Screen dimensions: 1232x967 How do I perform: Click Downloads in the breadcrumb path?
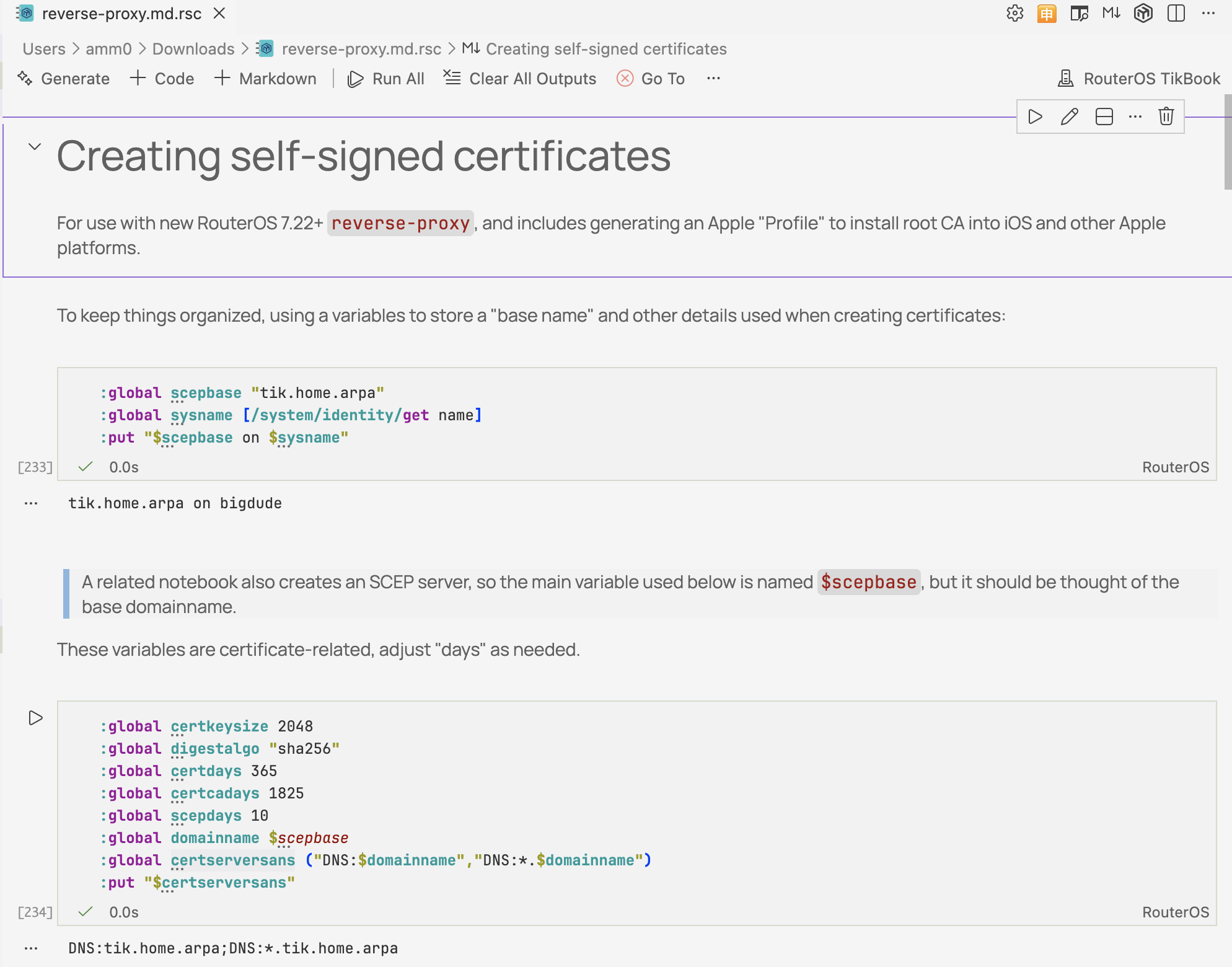point(193,48)
